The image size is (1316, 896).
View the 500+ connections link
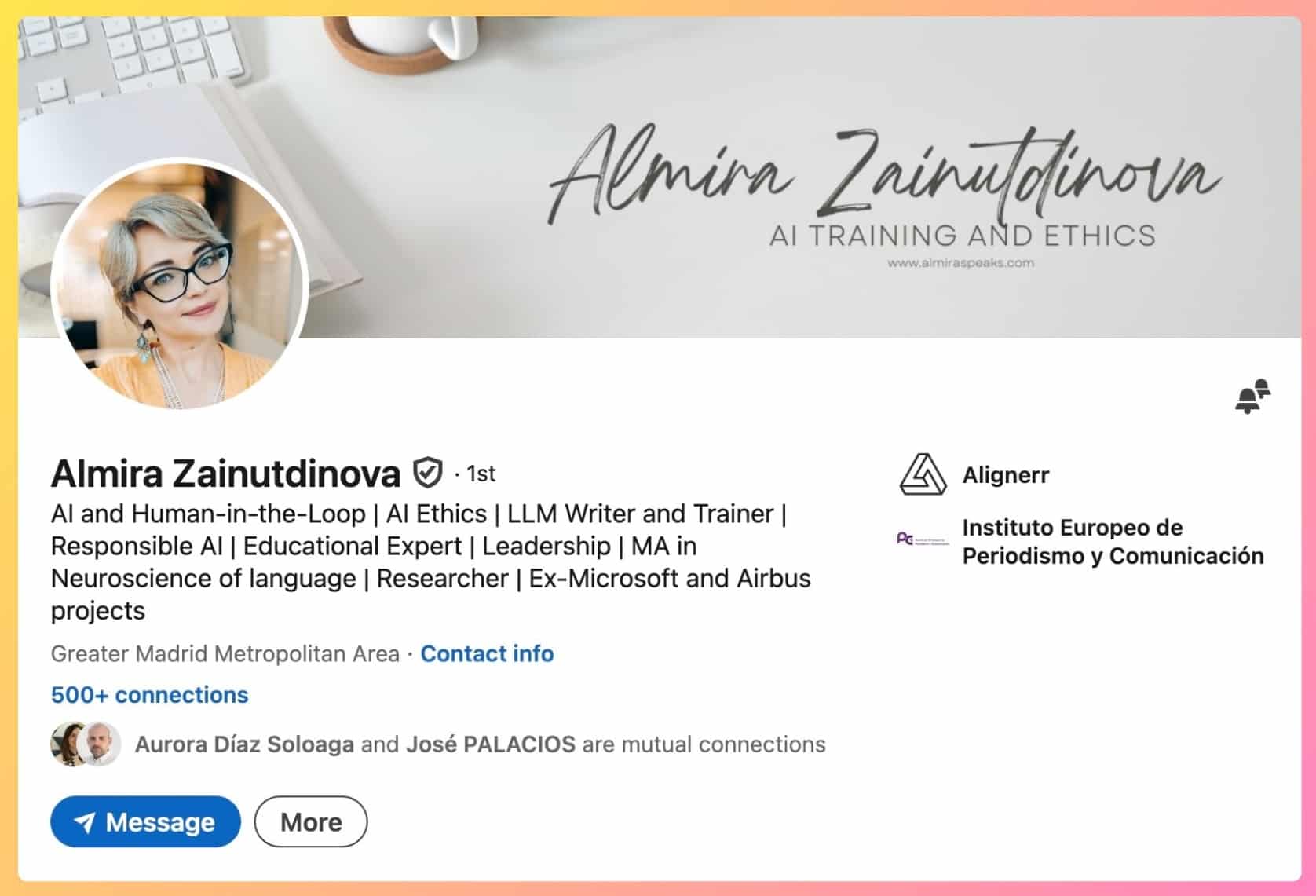[149, 695]
